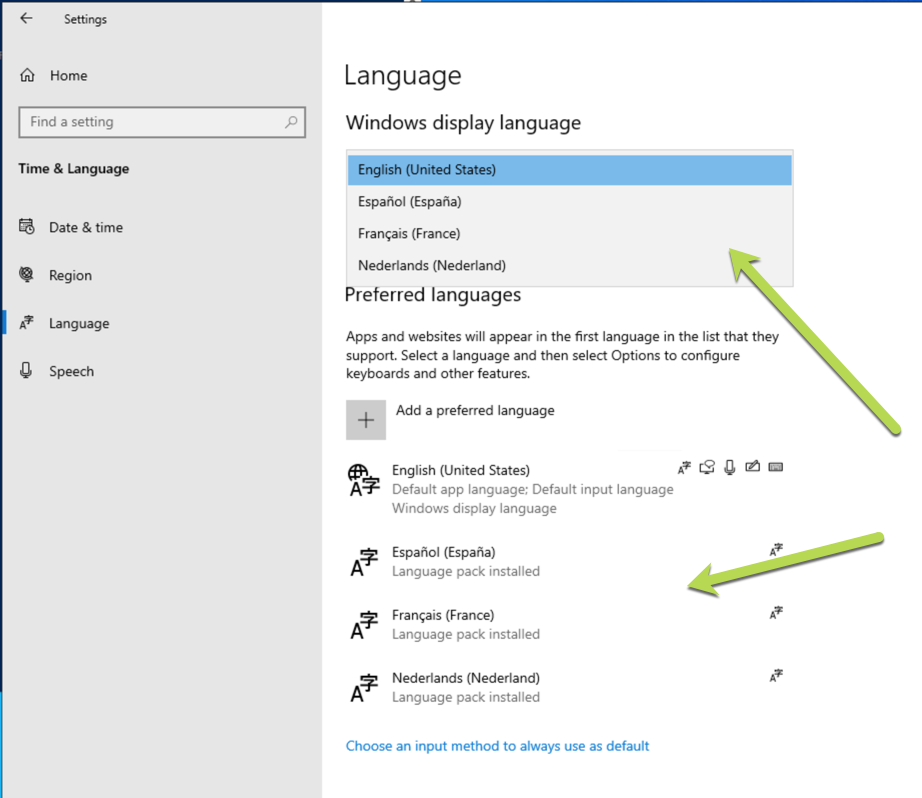Image resolution: width=922 pixels, height=798 pixels.
Task: Open Choose an input method to always use link
Action: pyautogui.click(x=497, y=746)
